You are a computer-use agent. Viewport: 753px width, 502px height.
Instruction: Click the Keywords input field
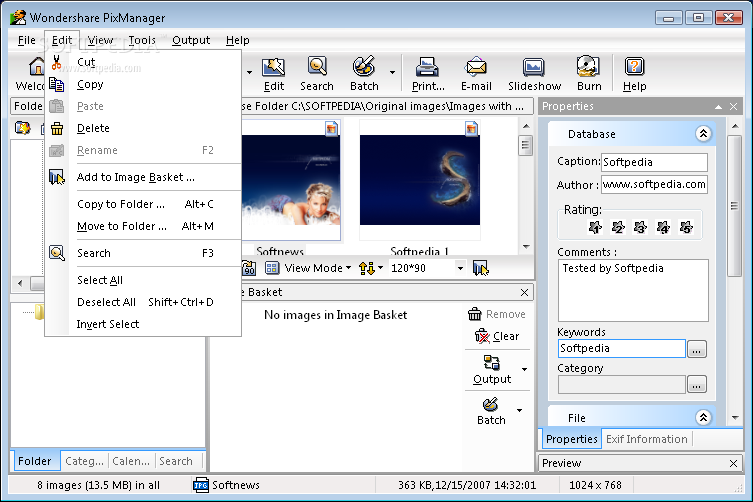tap(621, 348)
